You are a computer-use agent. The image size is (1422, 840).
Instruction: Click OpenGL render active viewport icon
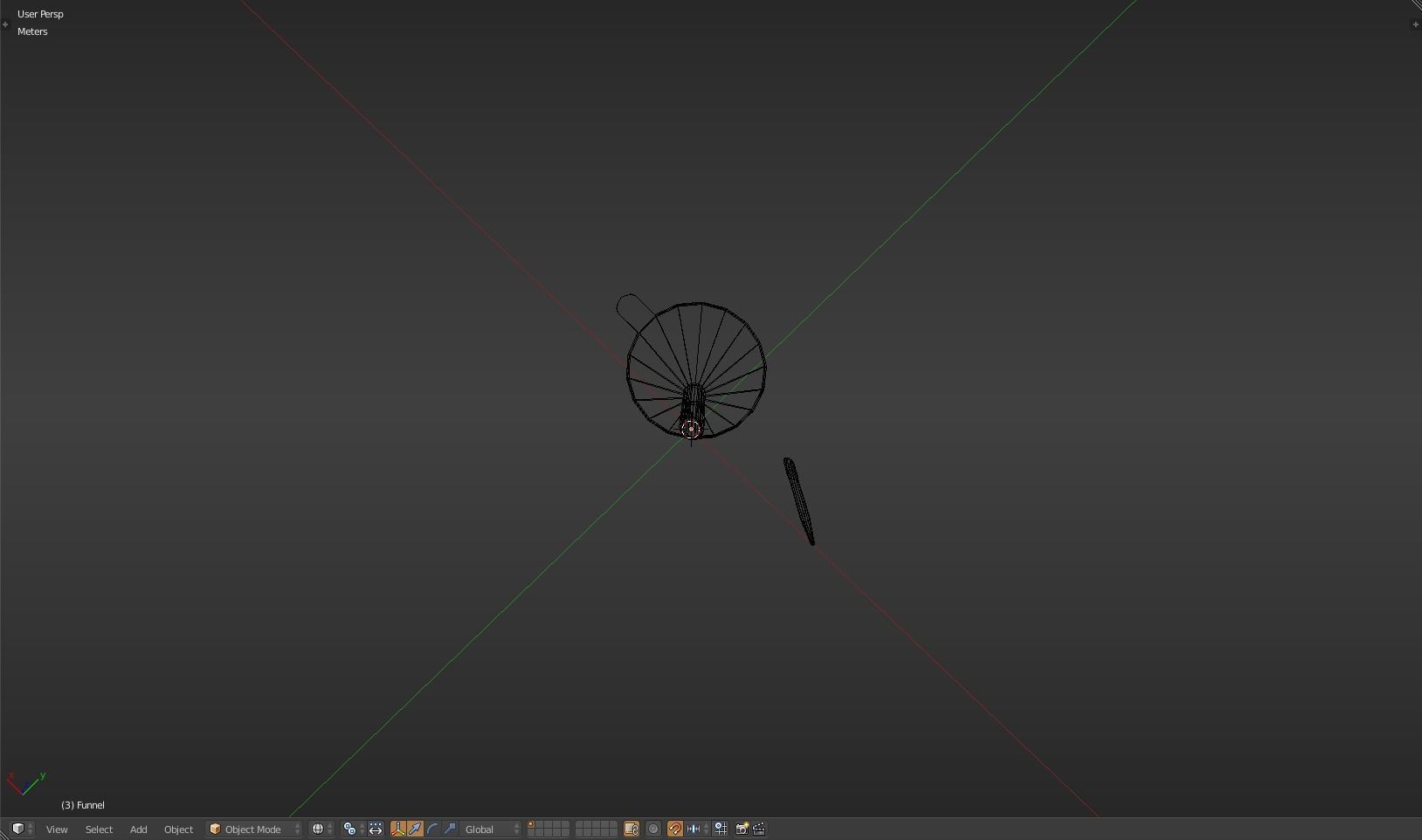(742, 829)
